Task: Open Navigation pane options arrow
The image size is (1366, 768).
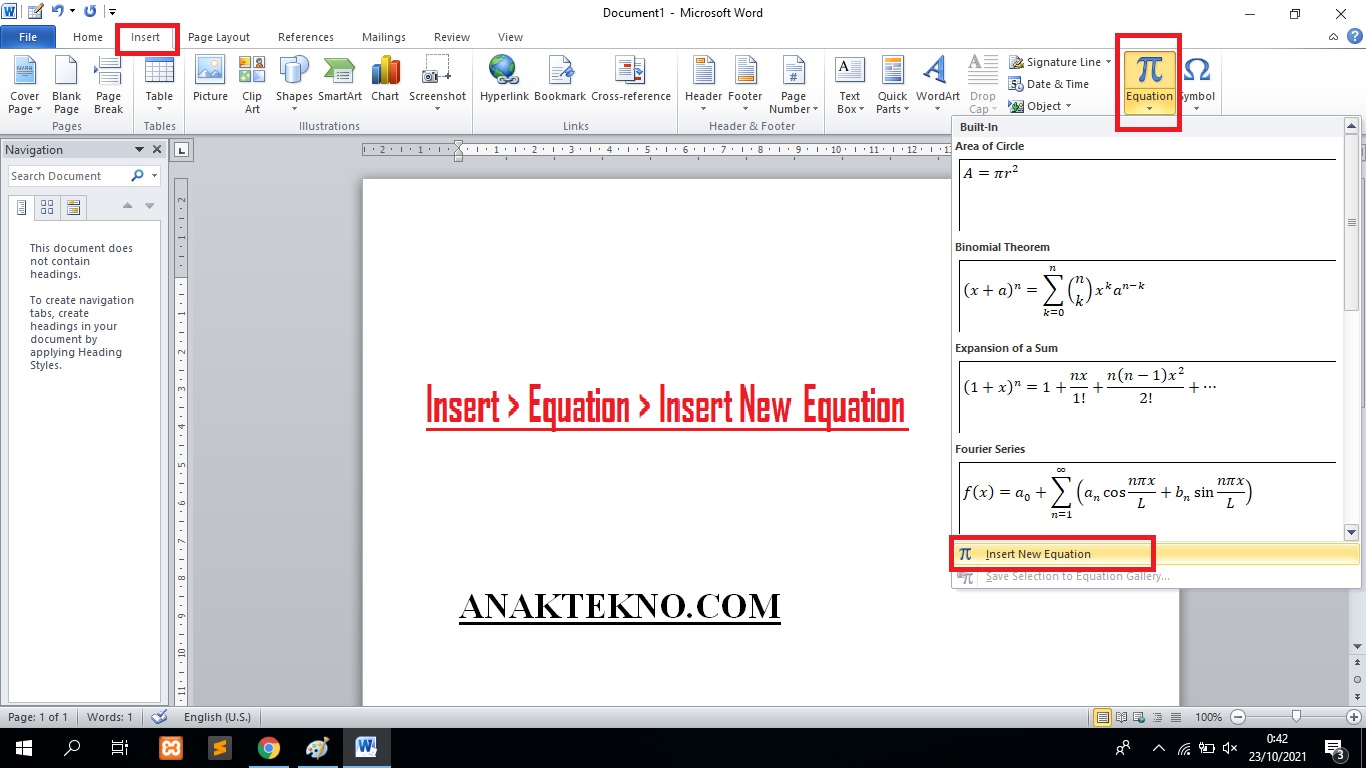Action: 139,150
